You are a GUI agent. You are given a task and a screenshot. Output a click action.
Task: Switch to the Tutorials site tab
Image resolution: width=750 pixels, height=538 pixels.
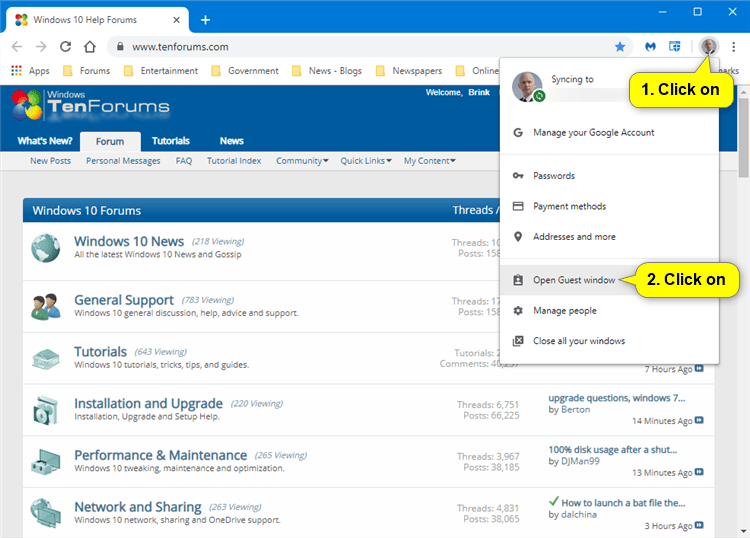pos(171,141)
